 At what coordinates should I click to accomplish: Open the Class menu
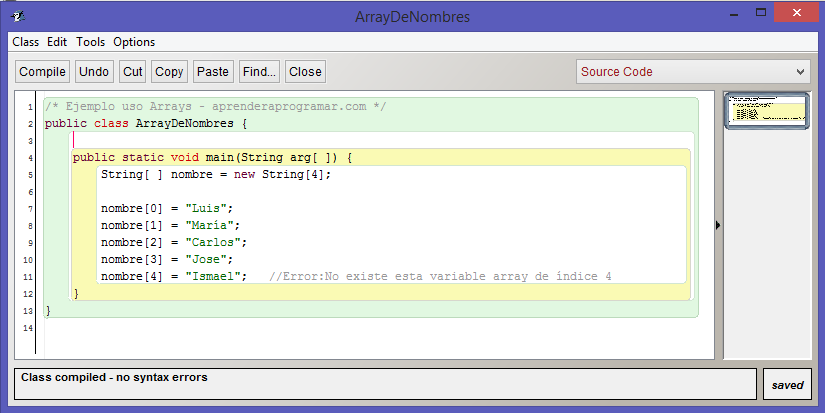tap(25, 42)
